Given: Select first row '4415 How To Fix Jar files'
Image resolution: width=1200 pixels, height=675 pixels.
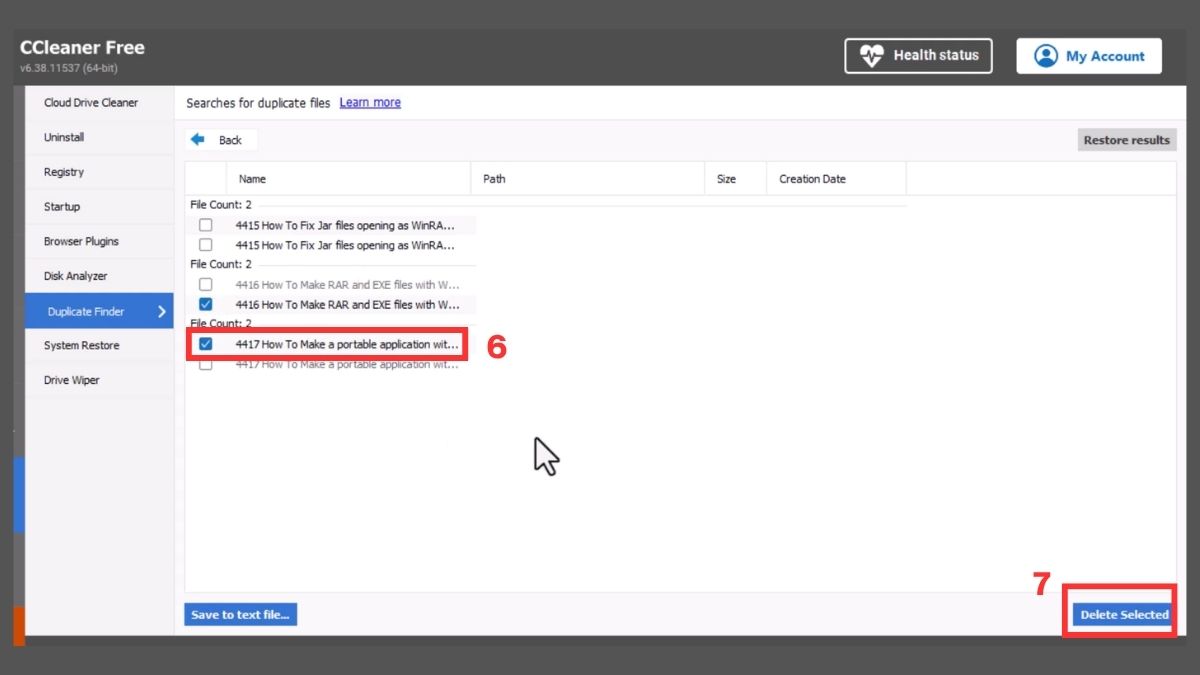Looking at the screenshot, I should (x=330, y=225).
